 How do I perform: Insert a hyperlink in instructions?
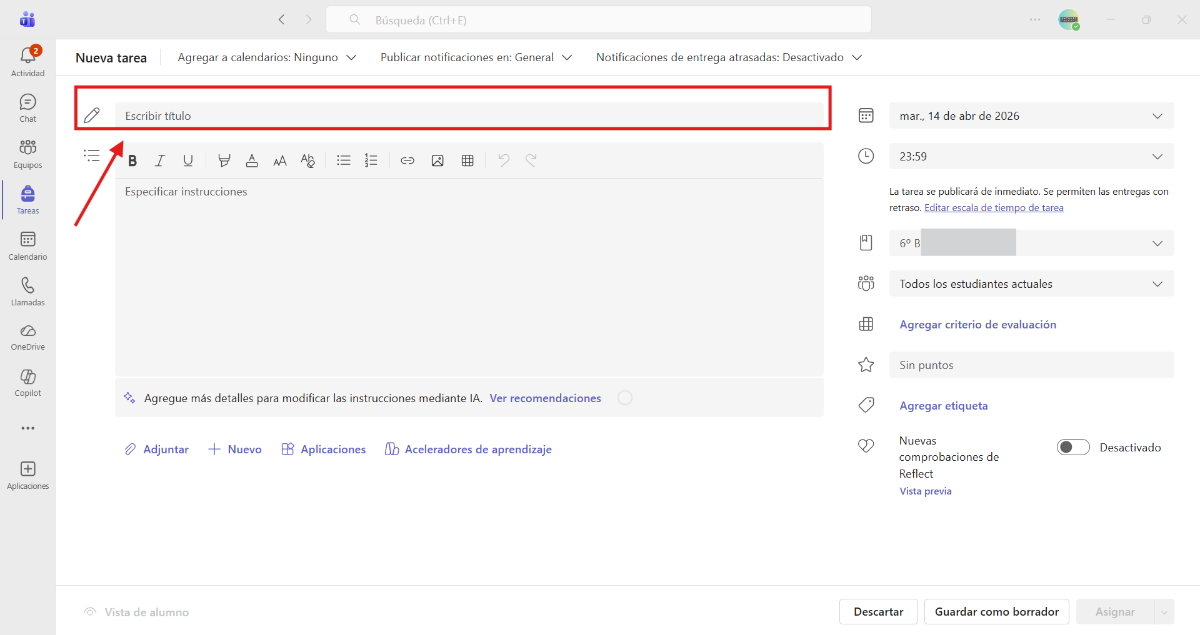(407, 160)
